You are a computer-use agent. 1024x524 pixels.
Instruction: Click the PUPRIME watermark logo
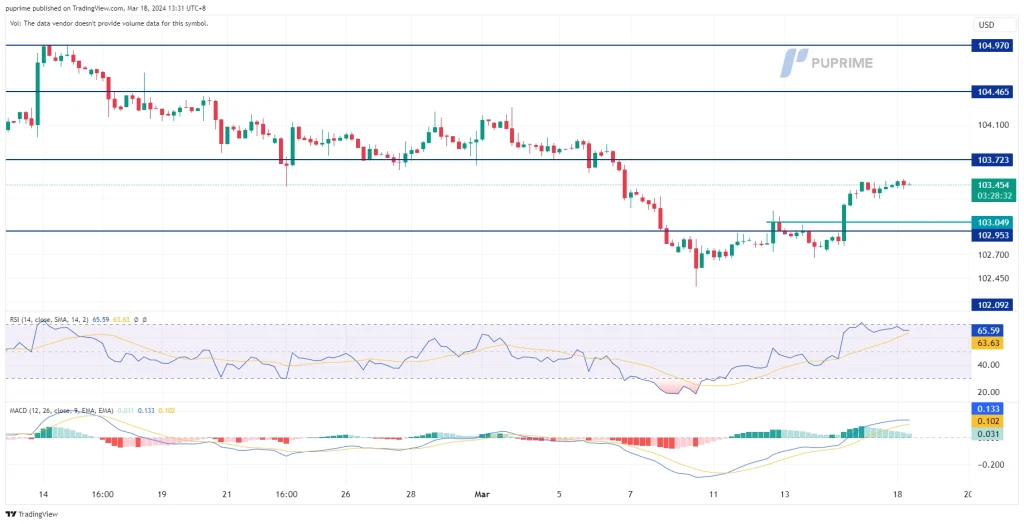pos(827,62)
